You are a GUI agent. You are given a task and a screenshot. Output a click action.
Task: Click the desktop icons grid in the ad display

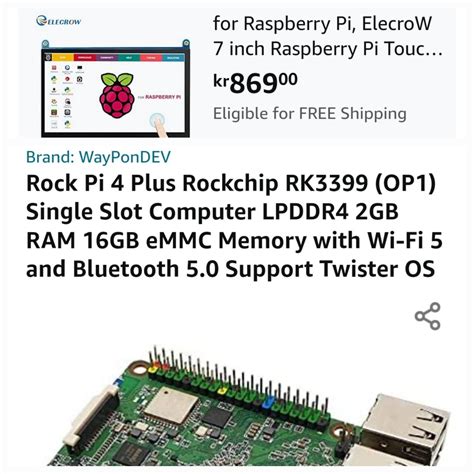tap(67, 96)
